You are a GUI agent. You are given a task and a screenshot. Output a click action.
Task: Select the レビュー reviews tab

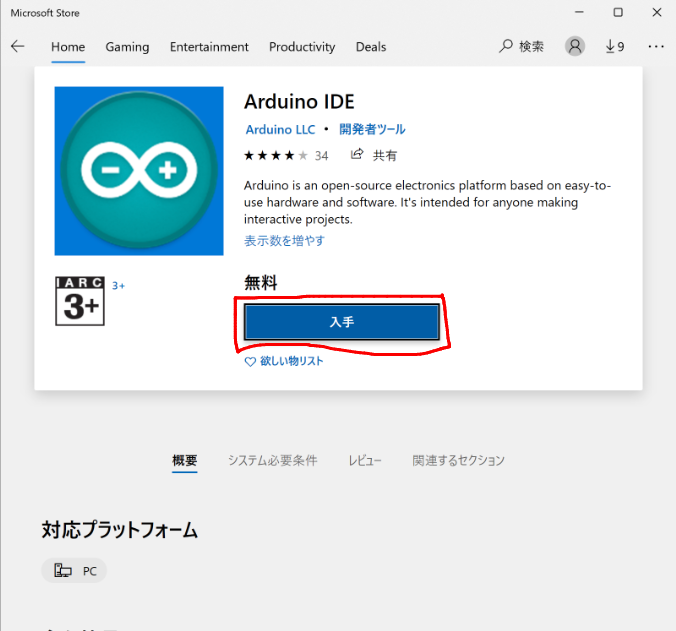365,460
